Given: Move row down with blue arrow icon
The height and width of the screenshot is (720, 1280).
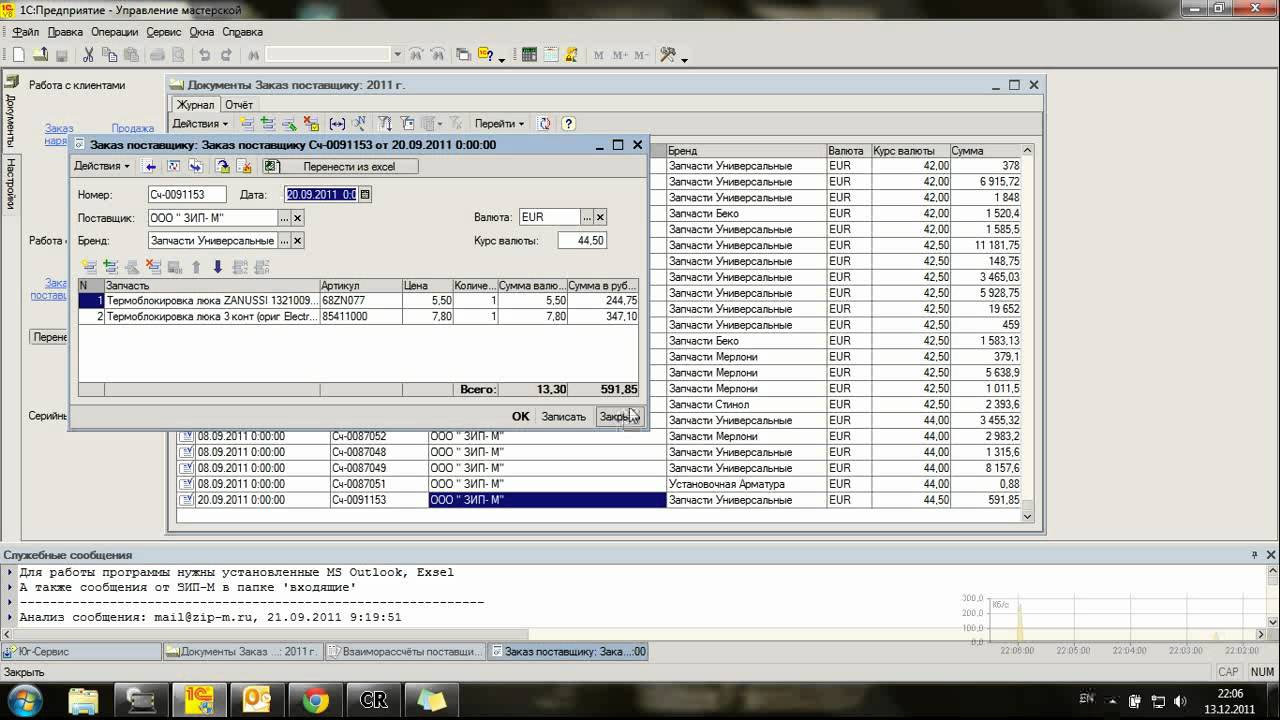Looking at the screenshot, I should click(217, 267).
